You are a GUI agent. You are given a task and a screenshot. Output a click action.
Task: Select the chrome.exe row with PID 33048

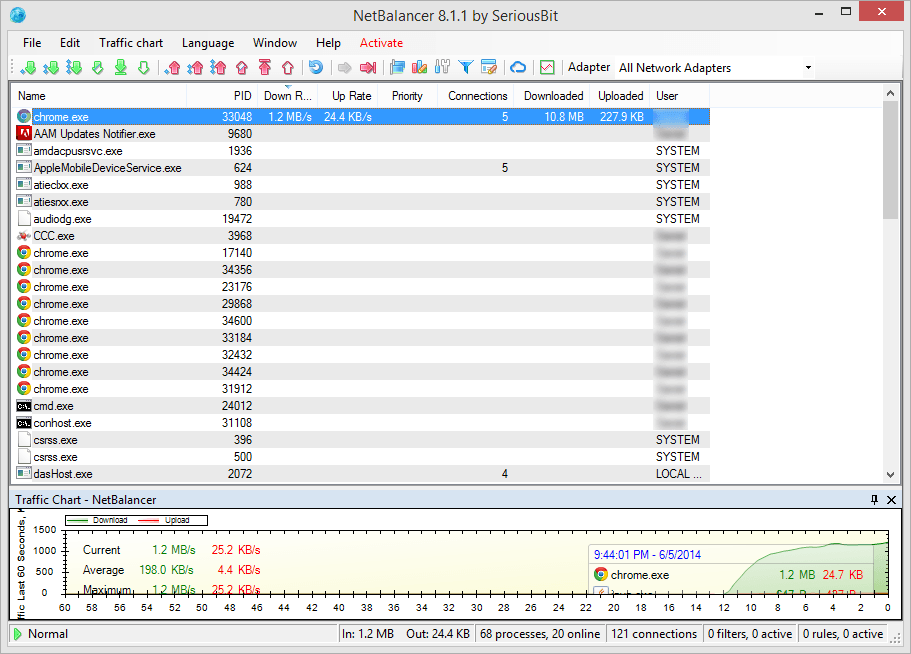pos(363,117)
